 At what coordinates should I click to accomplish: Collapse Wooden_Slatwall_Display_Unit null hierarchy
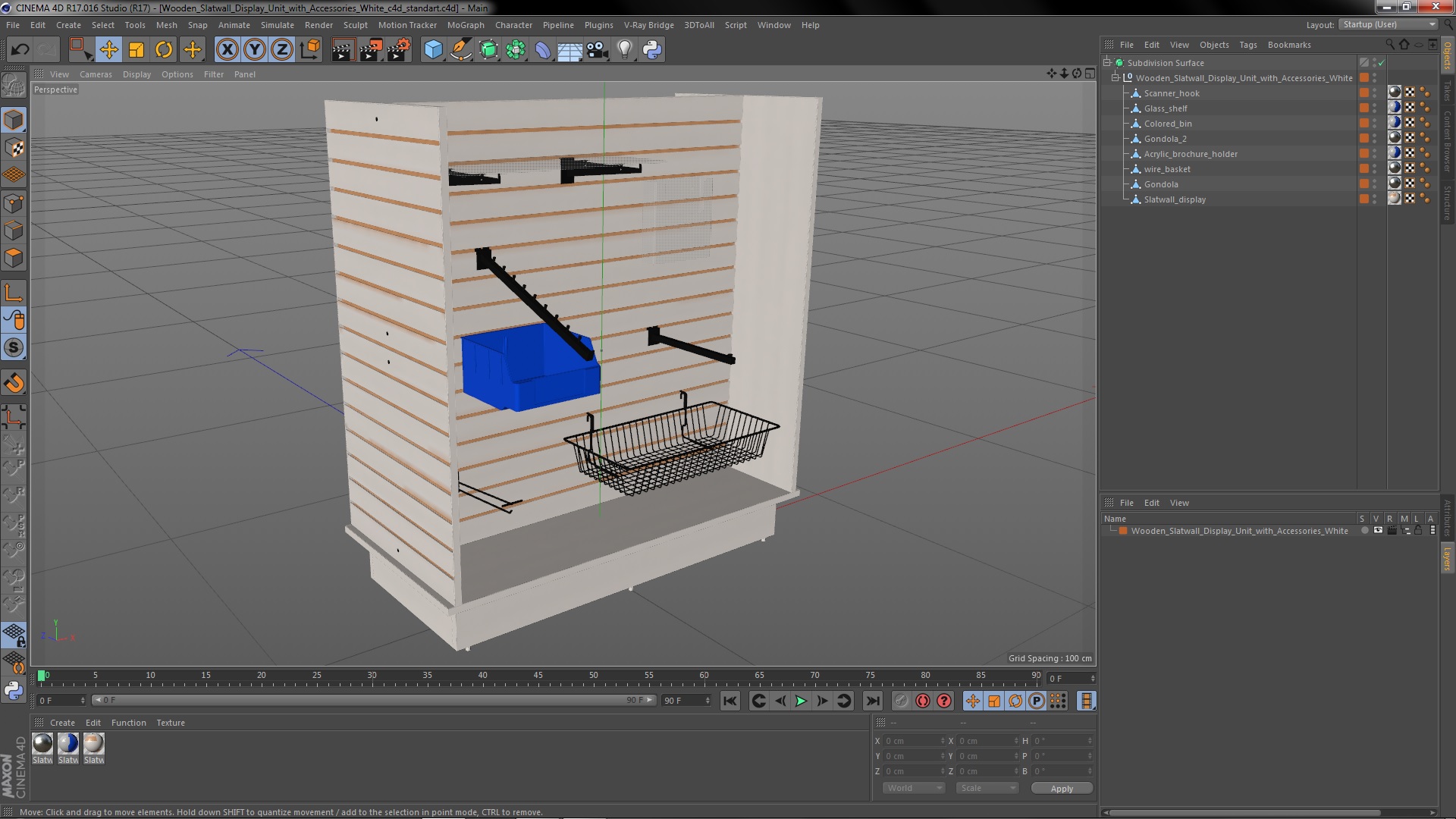(x=1116, y=78)
